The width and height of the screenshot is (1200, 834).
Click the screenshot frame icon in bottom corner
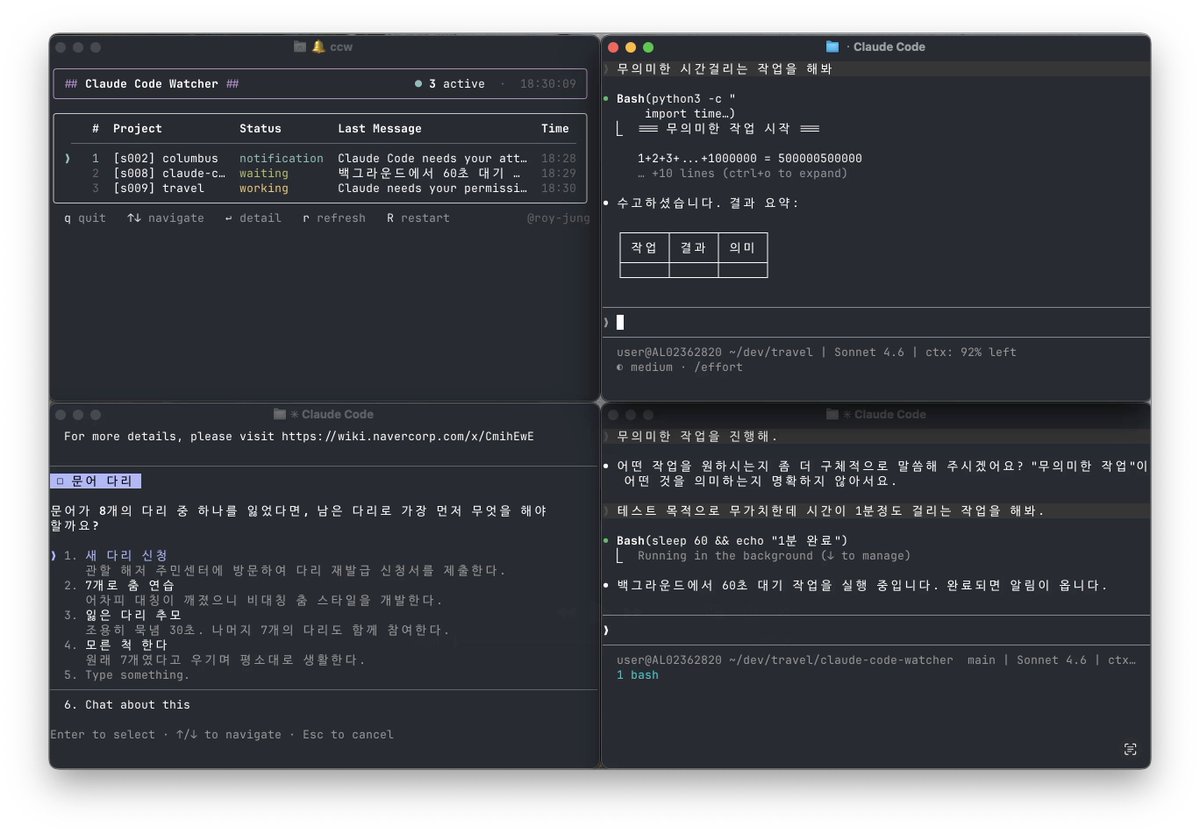[x=1130, y=749]
